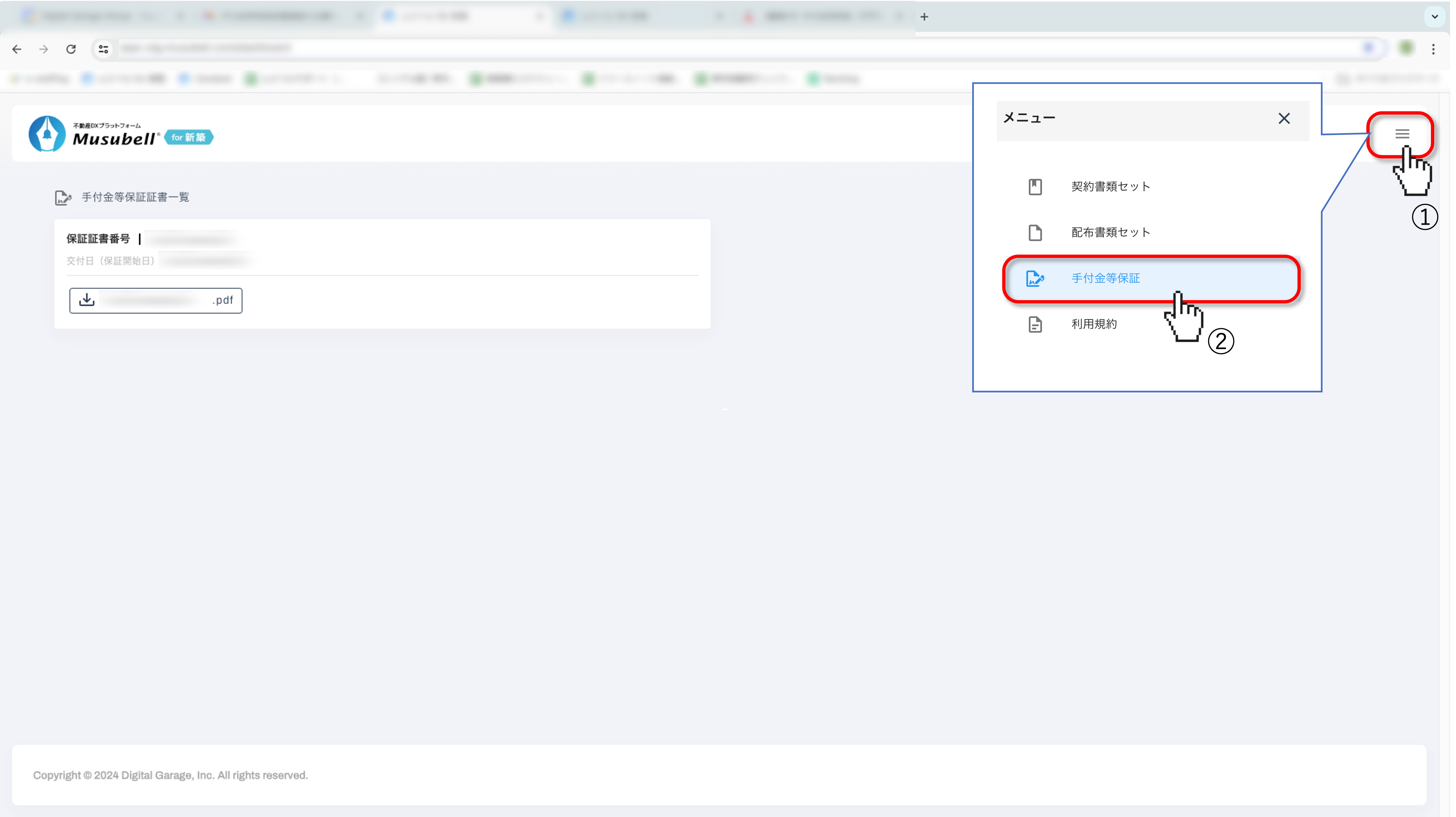Download the guarantee certificate PDF
Image resolution: width=1456 pixels, height=817 pixels.
pos(156,300)
